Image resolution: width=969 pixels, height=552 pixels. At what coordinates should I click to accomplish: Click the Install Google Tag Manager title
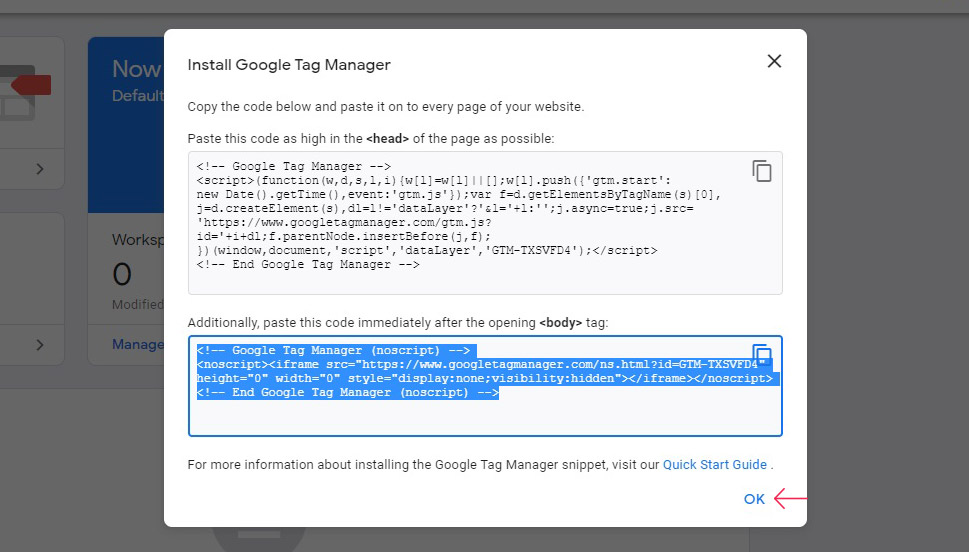[x=289, y=65]
